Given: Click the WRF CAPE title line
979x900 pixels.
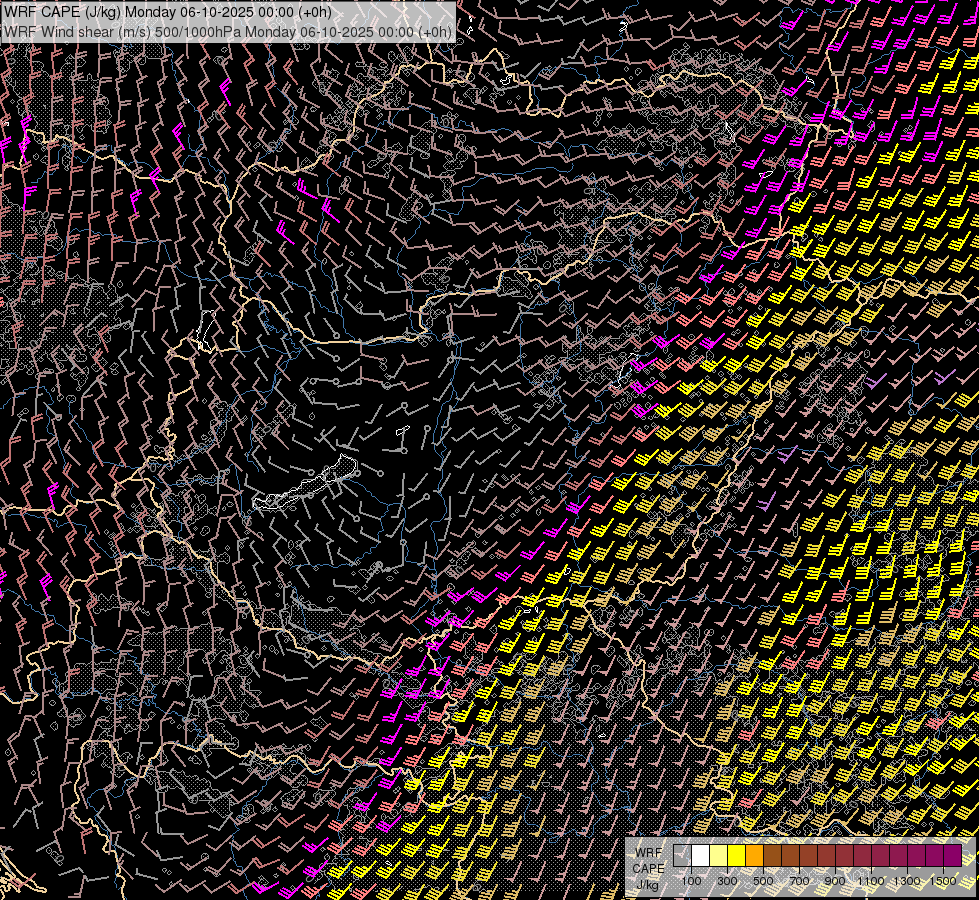Looking at the screenshot, I should pos(168,12).
